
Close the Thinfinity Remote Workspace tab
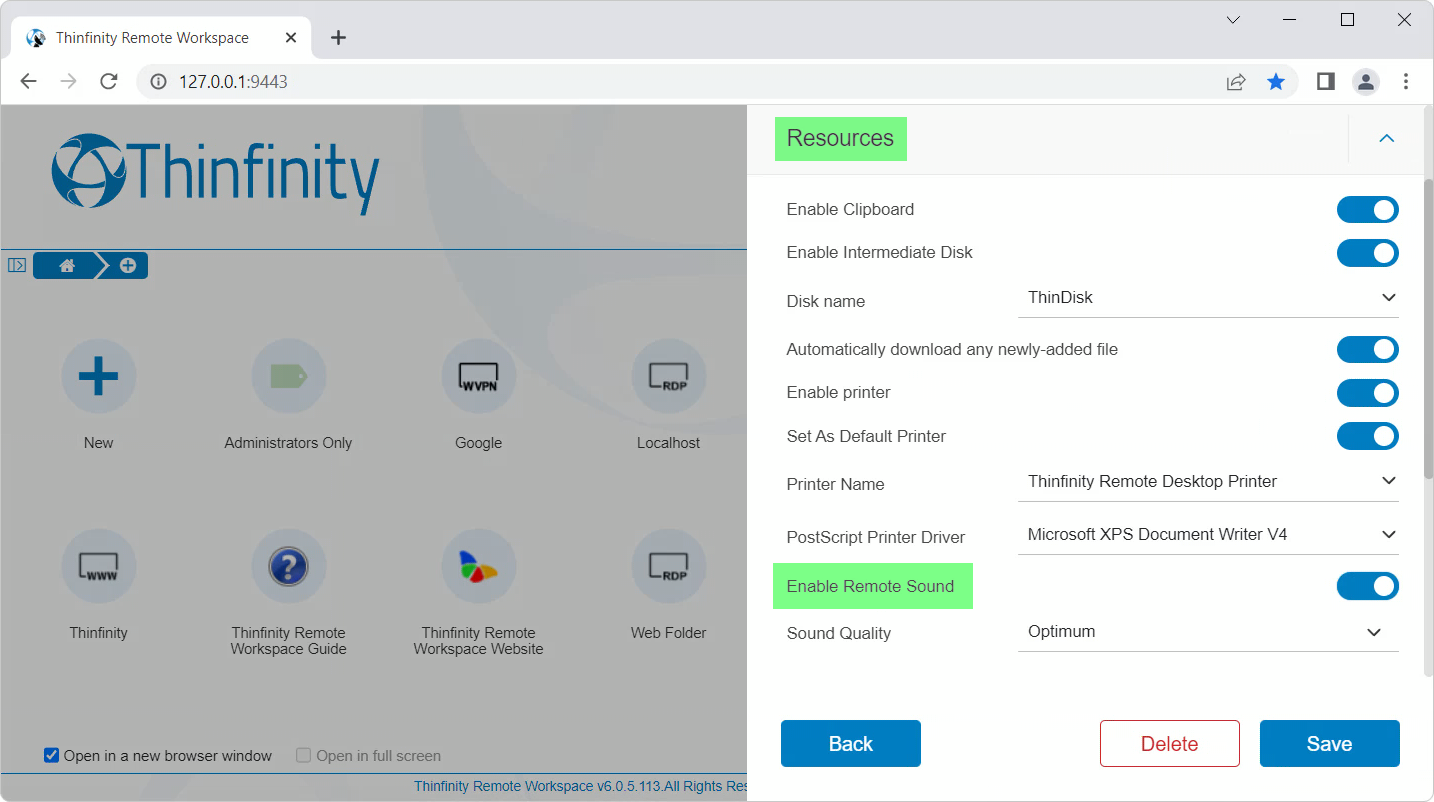(x=291, y=38)
